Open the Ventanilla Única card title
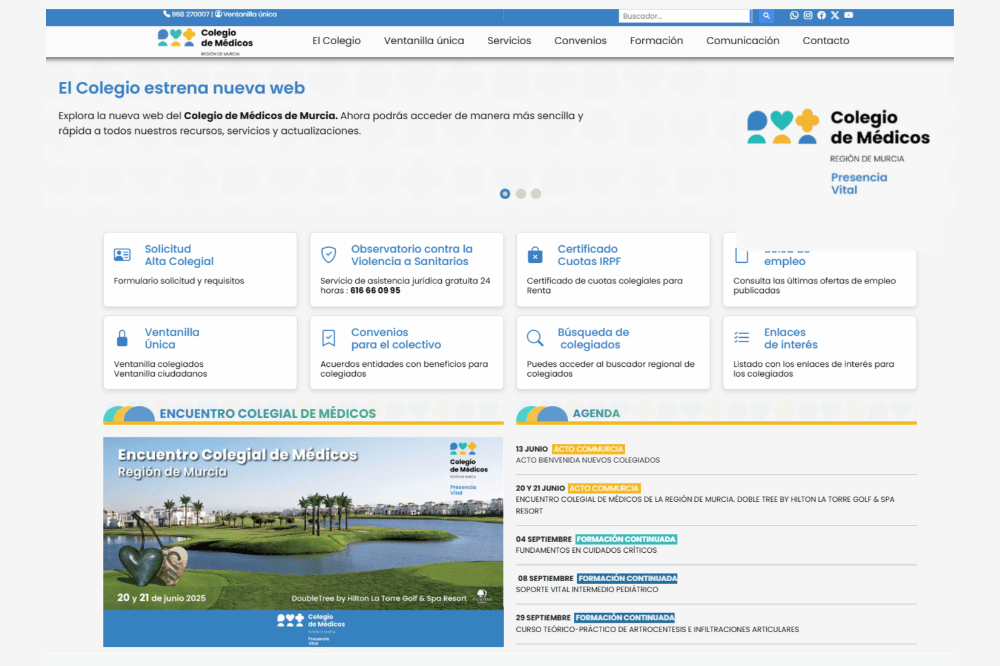This screenshot has width=1000, height=666. click(x=172, y=338)
